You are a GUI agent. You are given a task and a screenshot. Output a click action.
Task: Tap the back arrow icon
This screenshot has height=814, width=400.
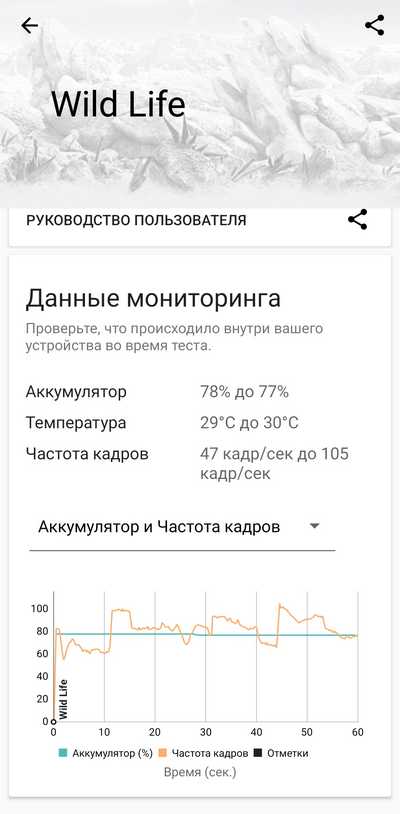[30, 25]
